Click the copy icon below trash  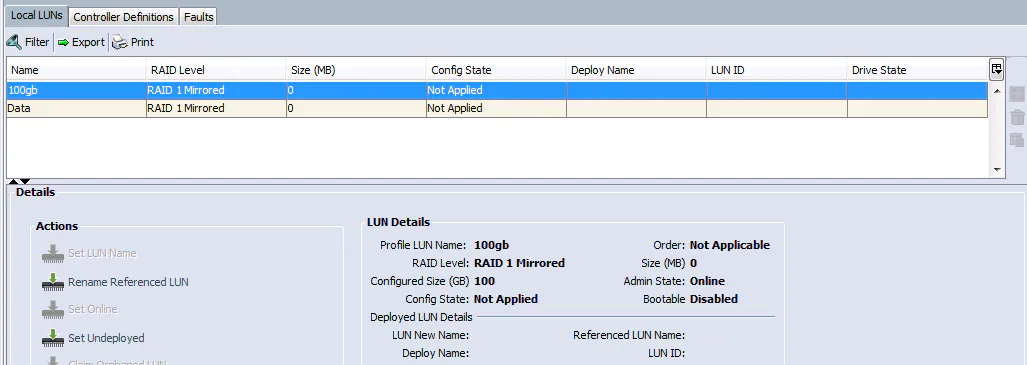point(1017,140)
